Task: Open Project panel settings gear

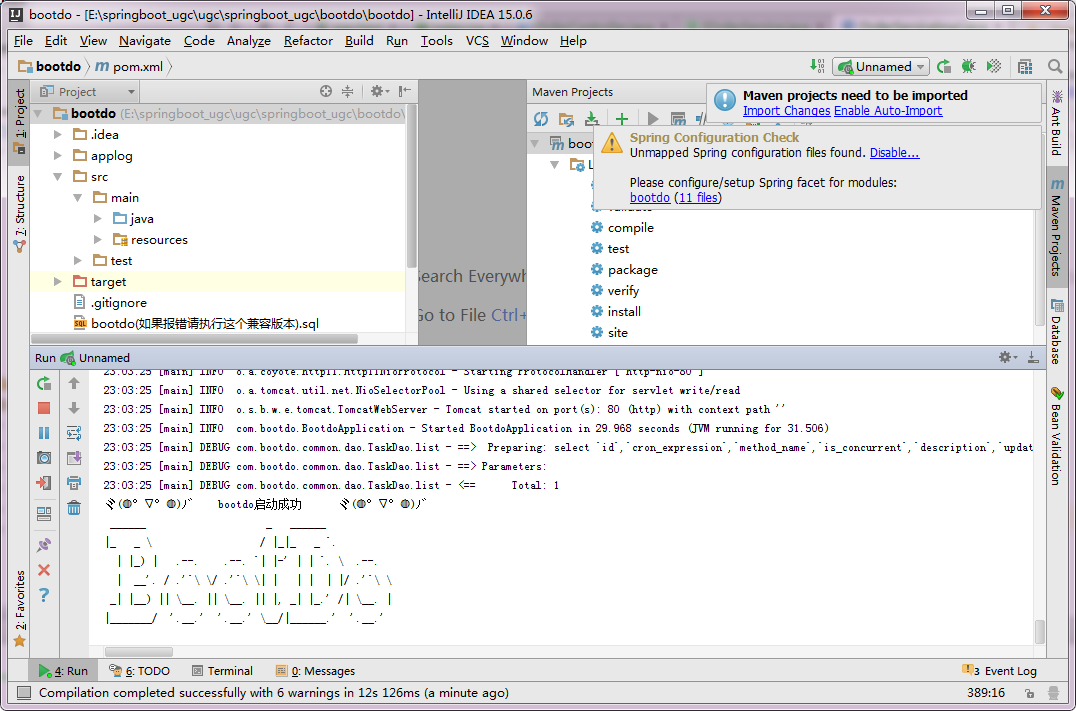Action: (x=379, y=91)
